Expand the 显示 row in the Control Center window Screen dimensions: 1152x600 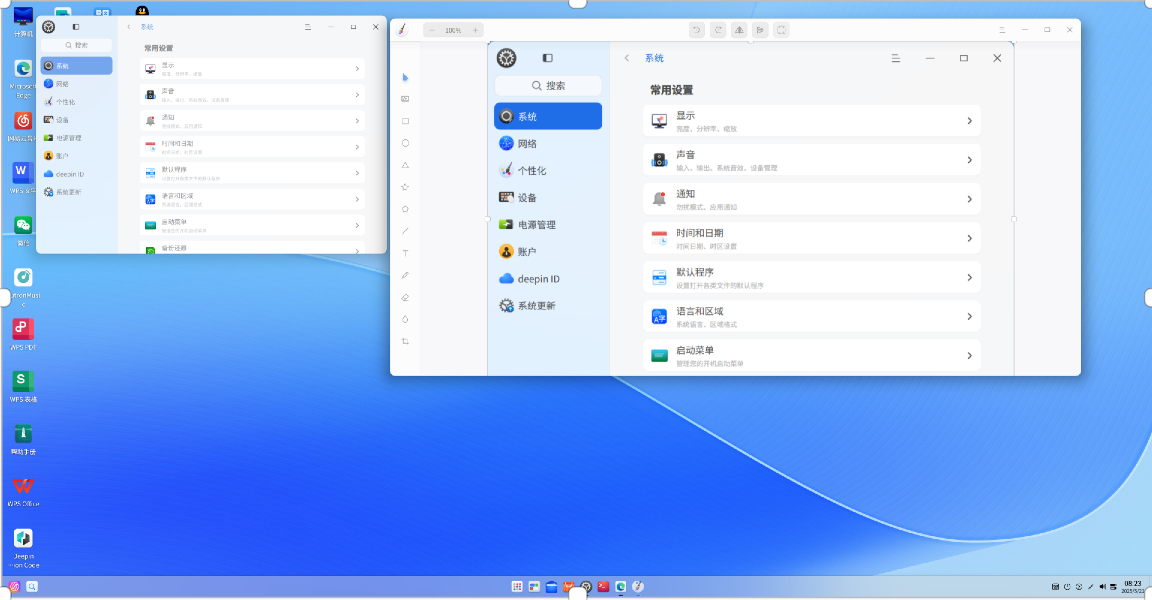(252, 68)
